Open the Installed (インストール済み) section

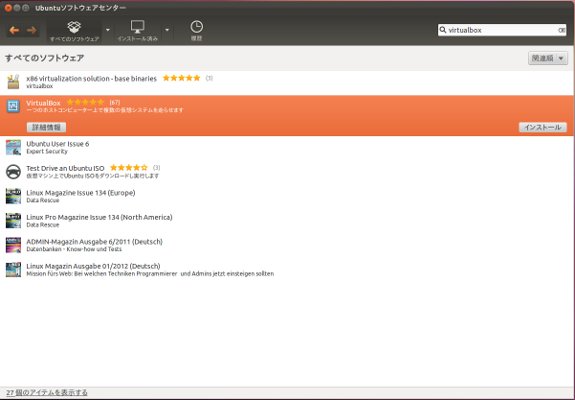tap(138, 31)
